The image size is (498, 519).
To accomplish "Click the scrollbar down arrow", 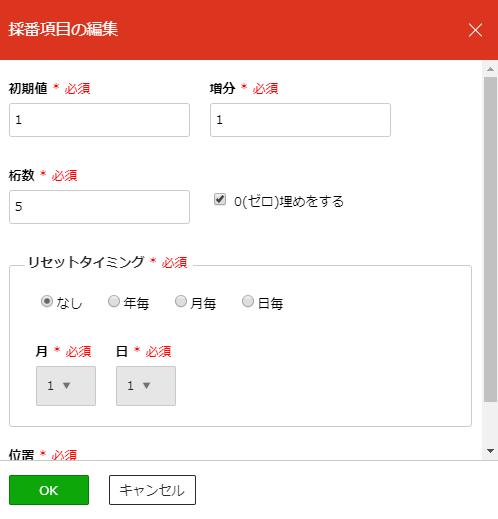I will (x=490, y=451).
